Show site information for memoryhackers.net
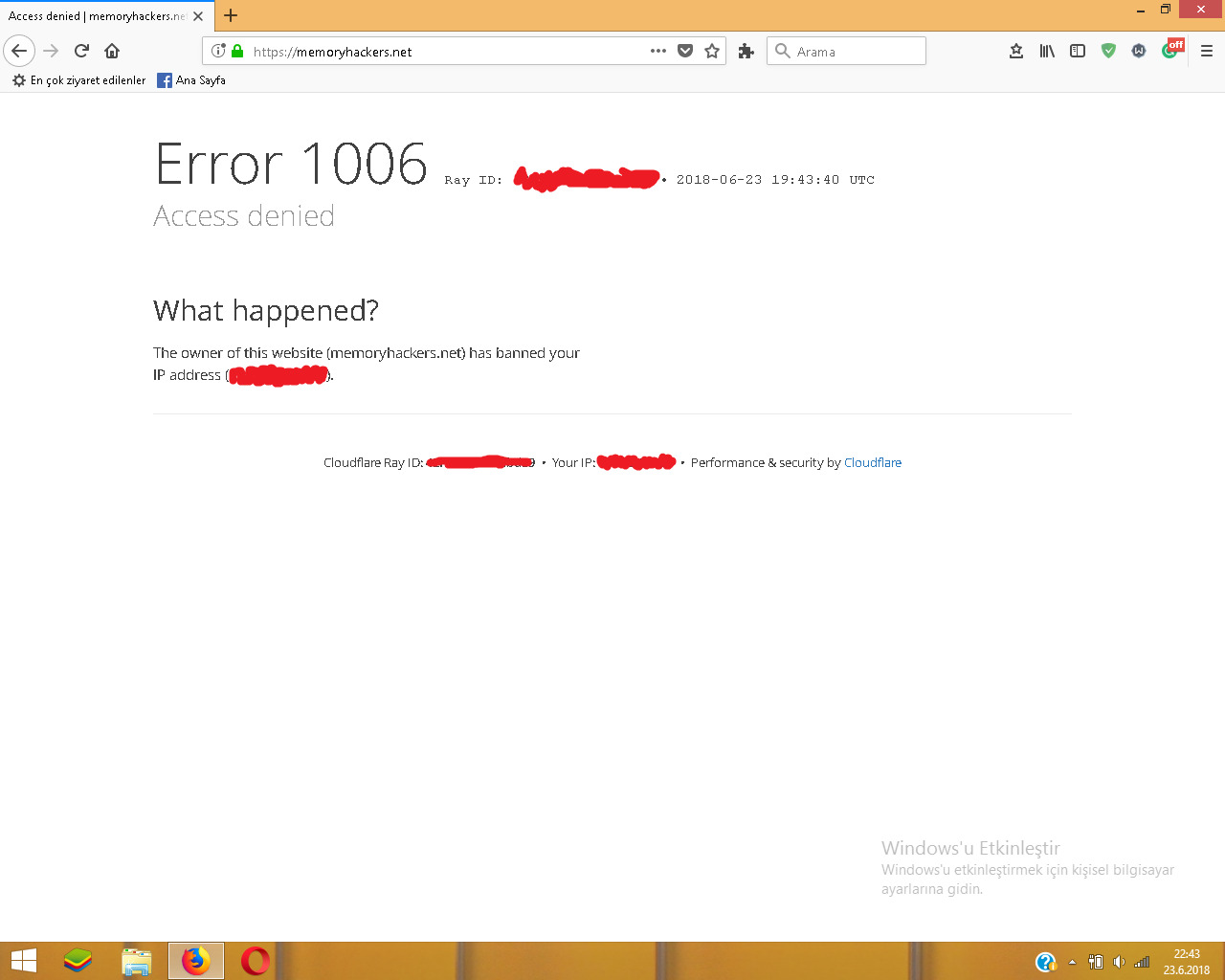This screenshot has height=980, width=1225. [218, 51]
